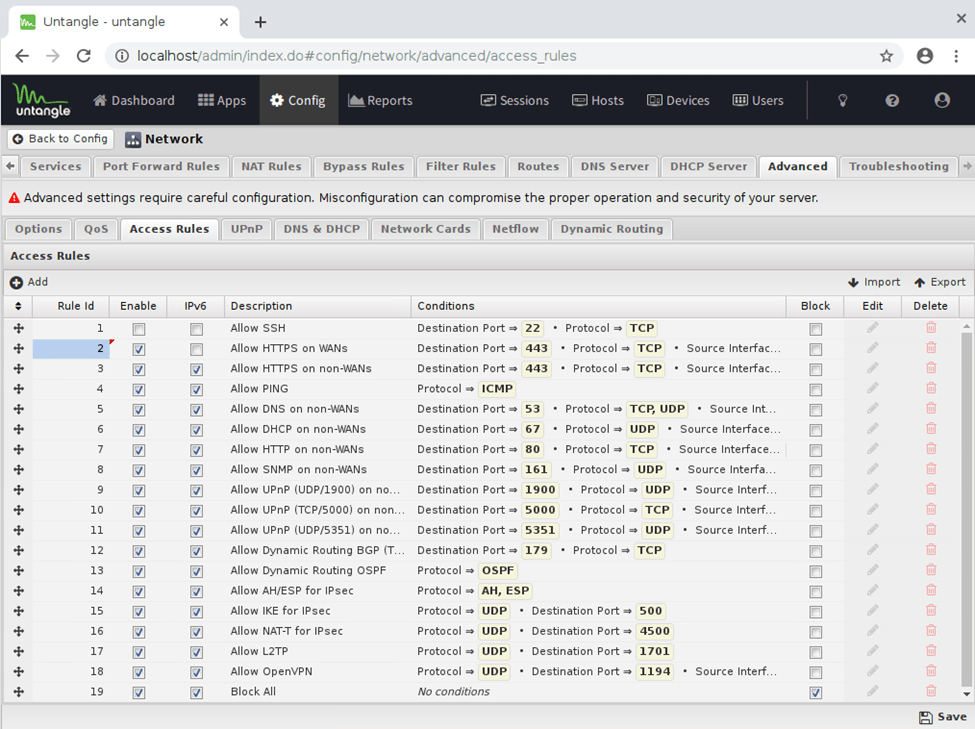
Task: Click Add to create a new rule
Action: click(29, 282)
